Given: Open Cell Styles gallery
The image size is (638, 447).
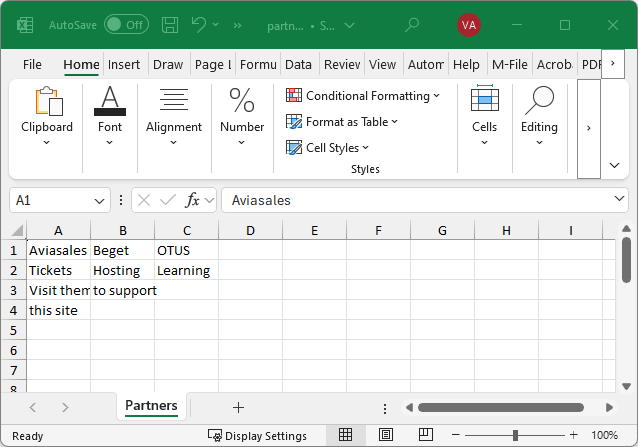Looking at the screenshot, I should (328, 148).
